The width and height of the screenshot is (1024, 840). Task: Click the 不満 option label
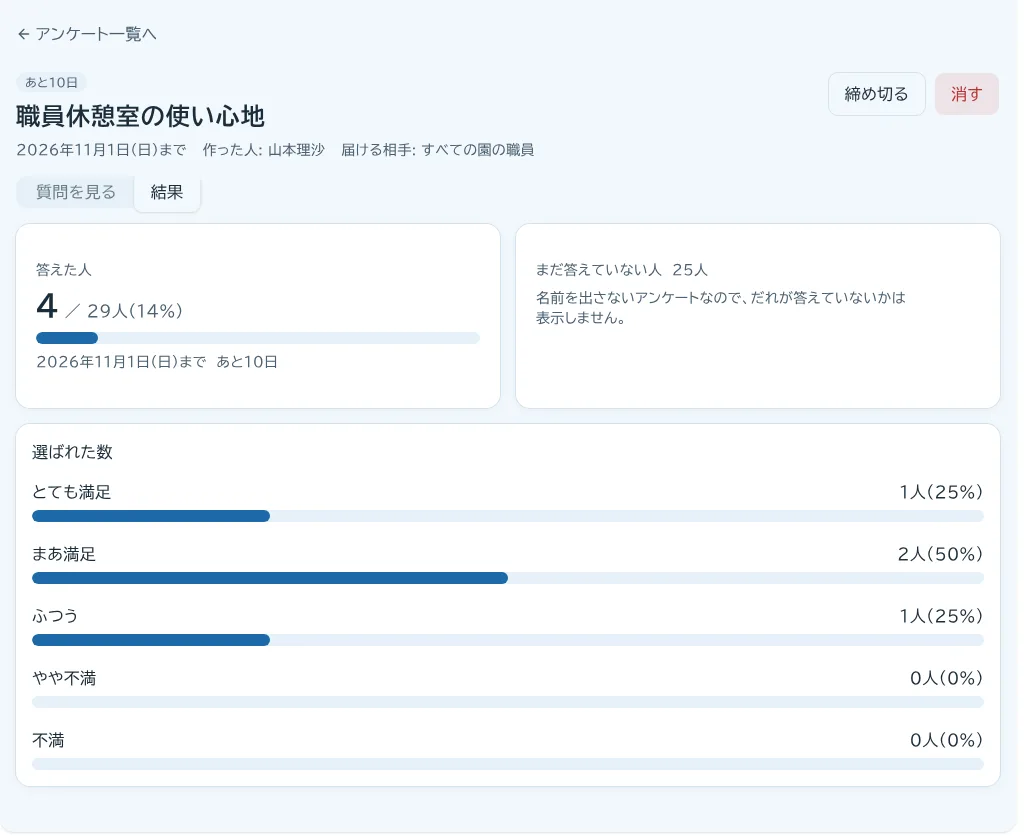(x=48, y=740)
